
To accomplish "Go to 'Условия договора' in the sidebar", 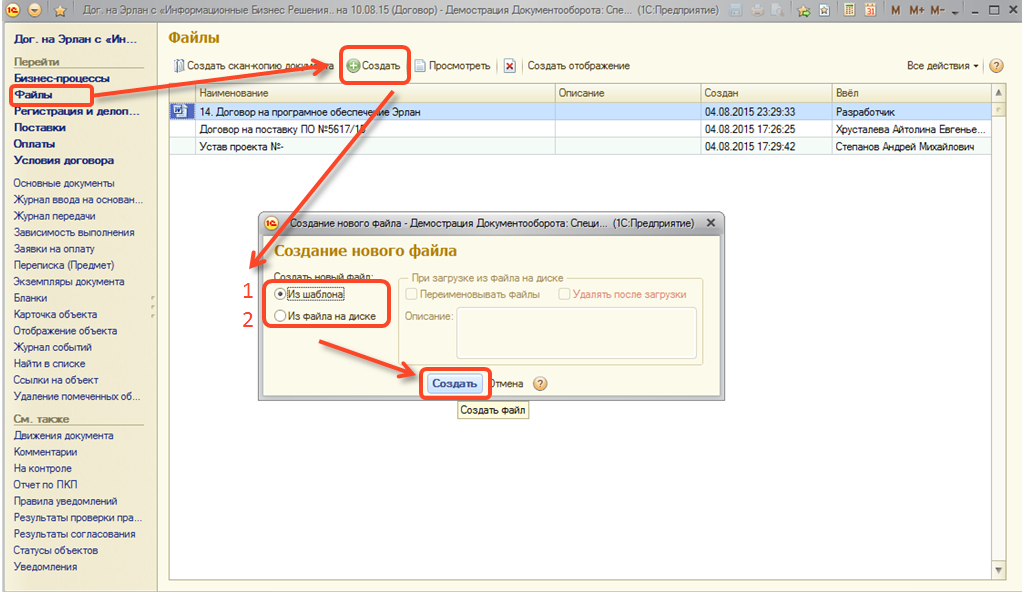I will pyautogui.click(x=63, y=160).
